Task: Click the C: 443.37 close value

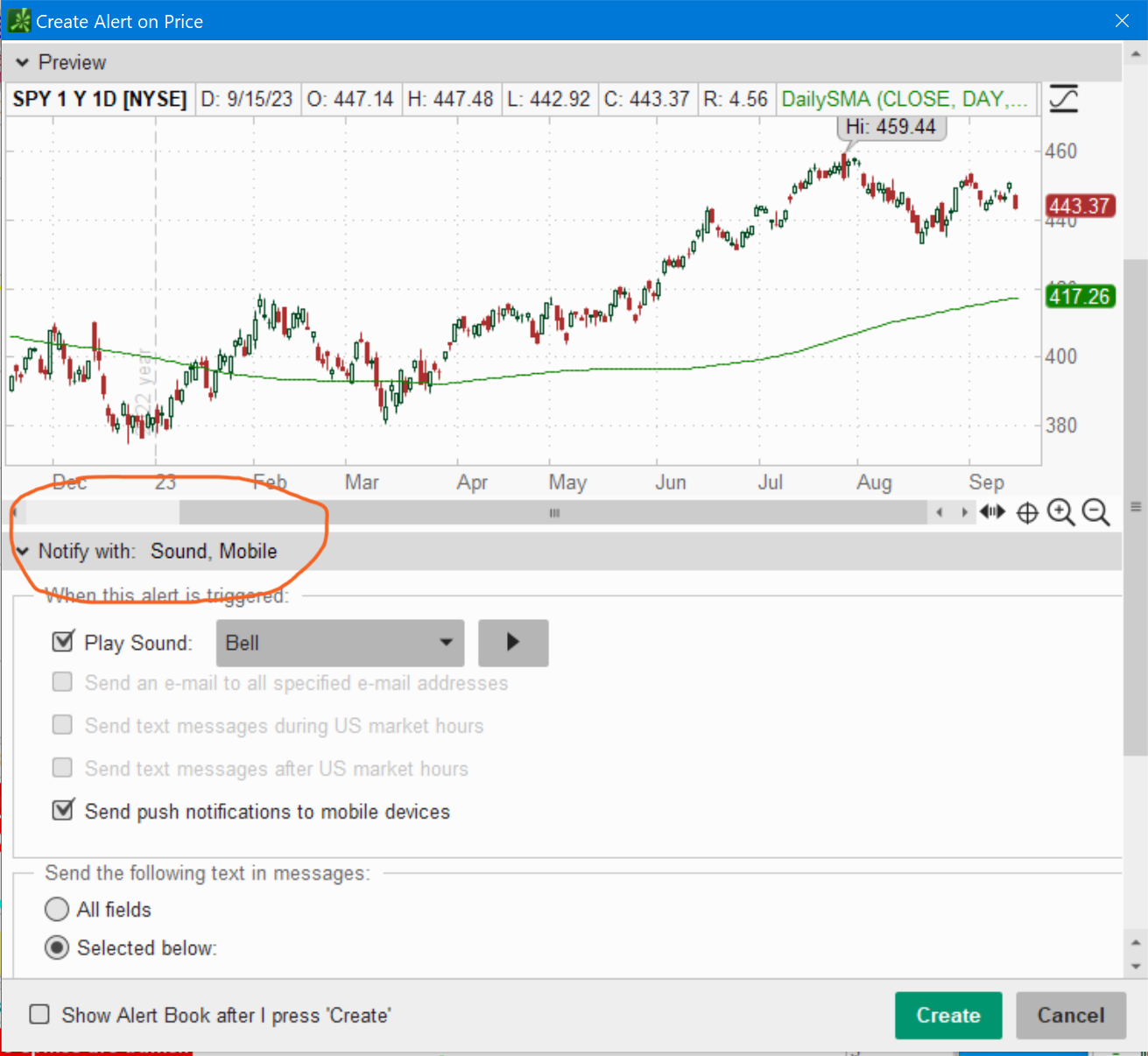Action: tap(647, 99)
